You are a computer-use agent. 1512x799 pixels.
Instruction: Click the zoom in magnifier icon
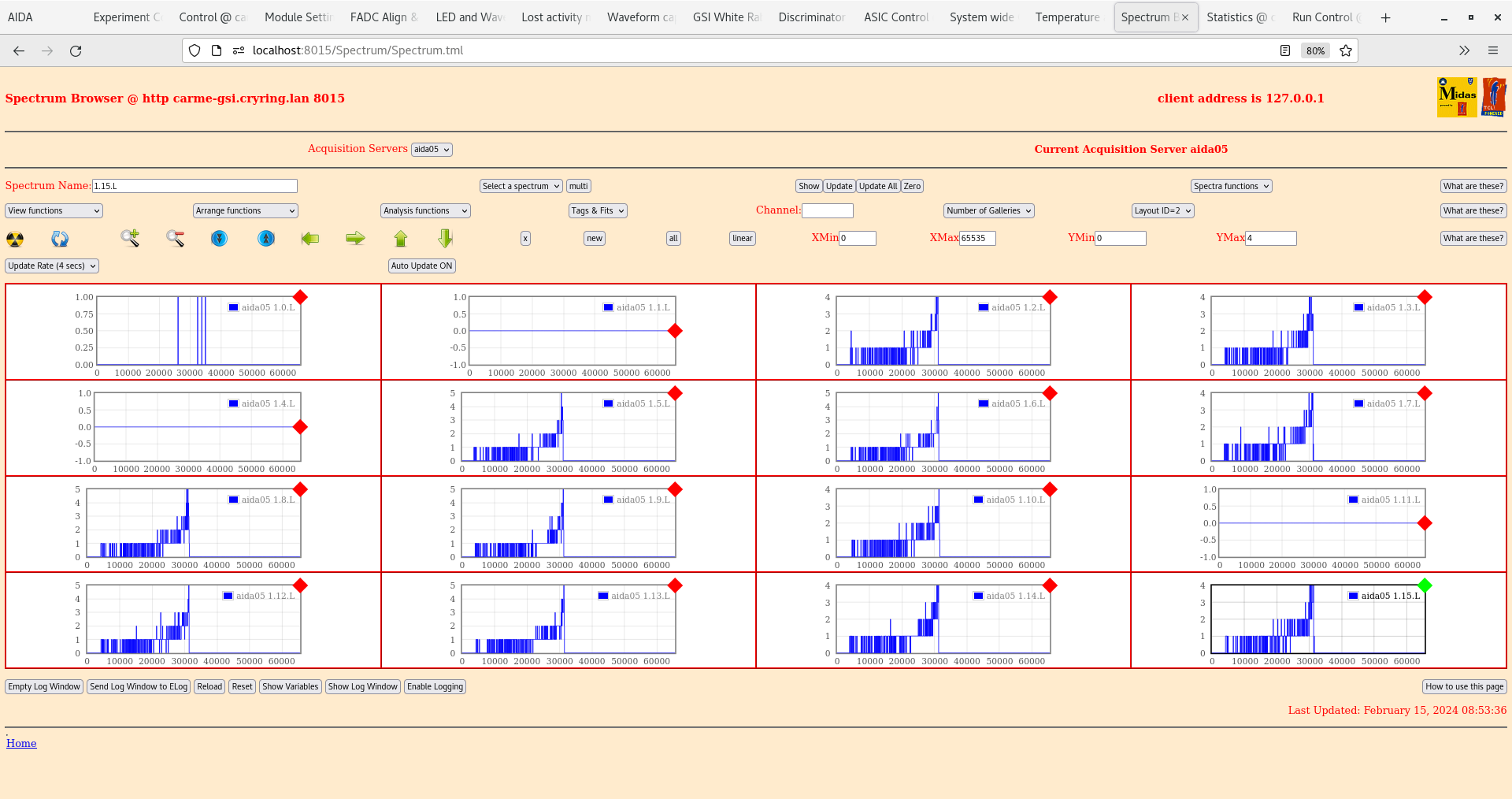click(130, 238)
